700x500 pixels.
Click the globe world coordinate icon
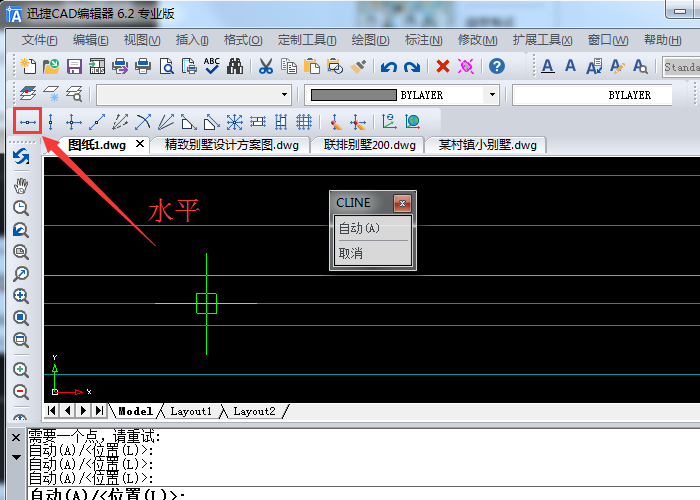tap(412, 122)
